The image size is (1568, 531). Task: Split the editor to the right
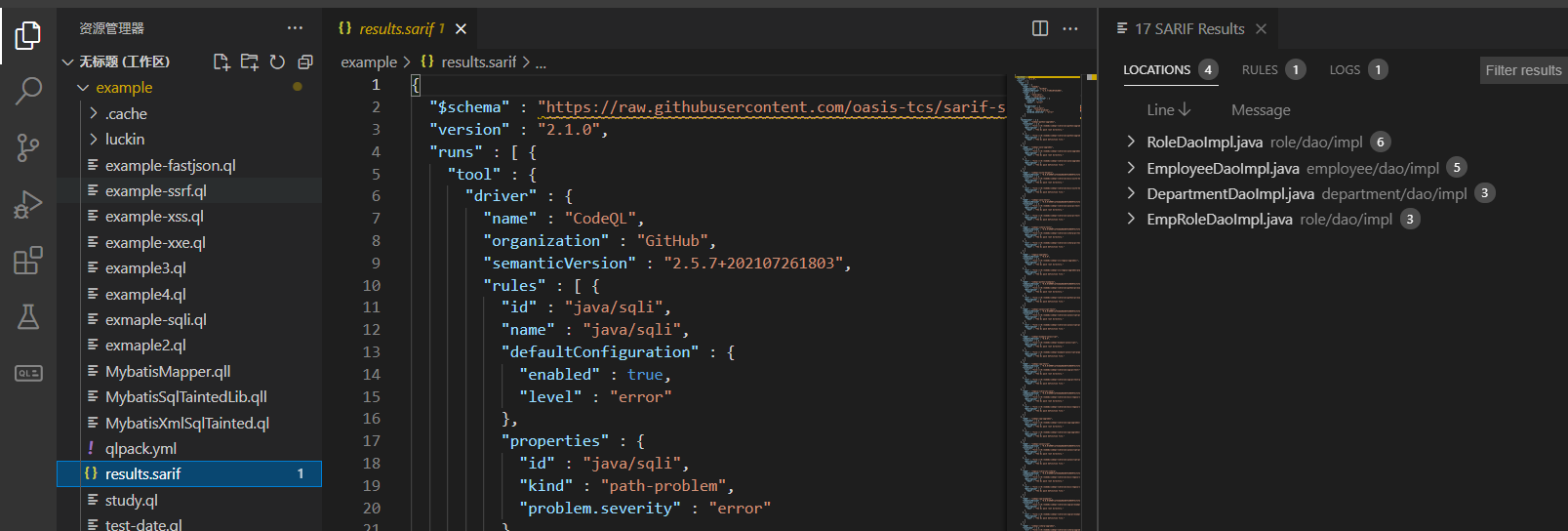1040,28
